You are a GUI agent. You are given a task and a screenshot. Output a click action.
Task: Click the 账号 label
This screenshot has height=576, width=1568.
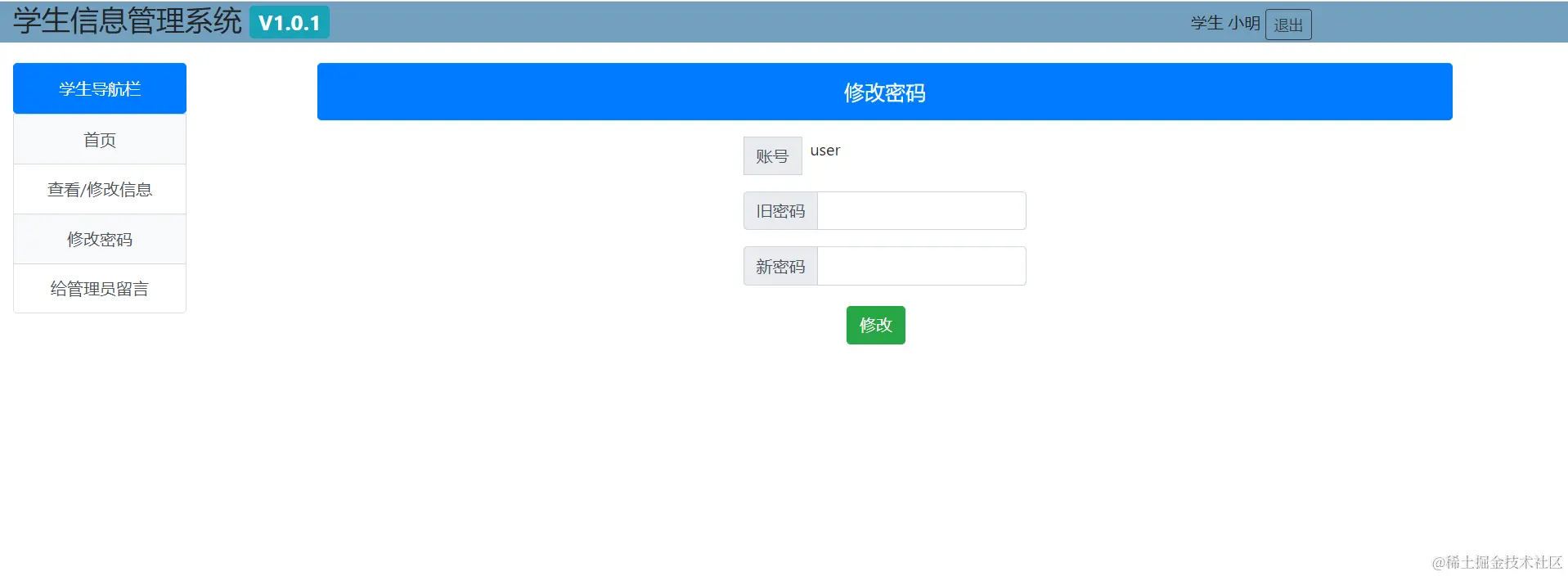773,155
